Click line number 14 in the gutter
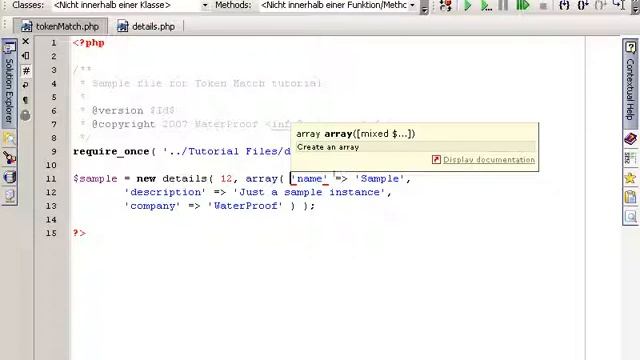This screenshot has height=360, width=640. [x=51, y=220]
